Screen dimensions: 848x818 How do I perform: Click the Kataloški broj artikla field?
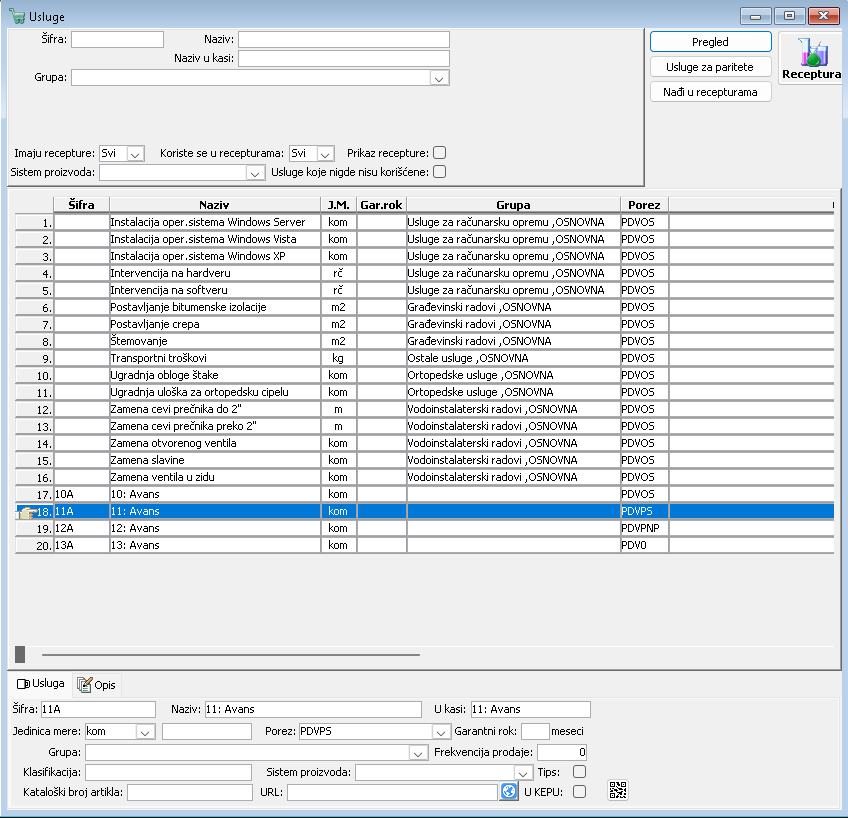click(x=190, y=792)
